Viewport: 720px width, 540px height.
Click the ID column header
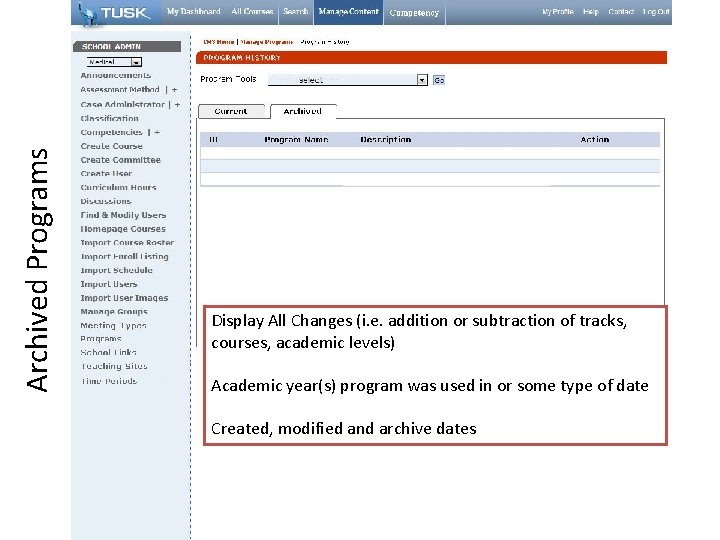[x=214, y=140]
